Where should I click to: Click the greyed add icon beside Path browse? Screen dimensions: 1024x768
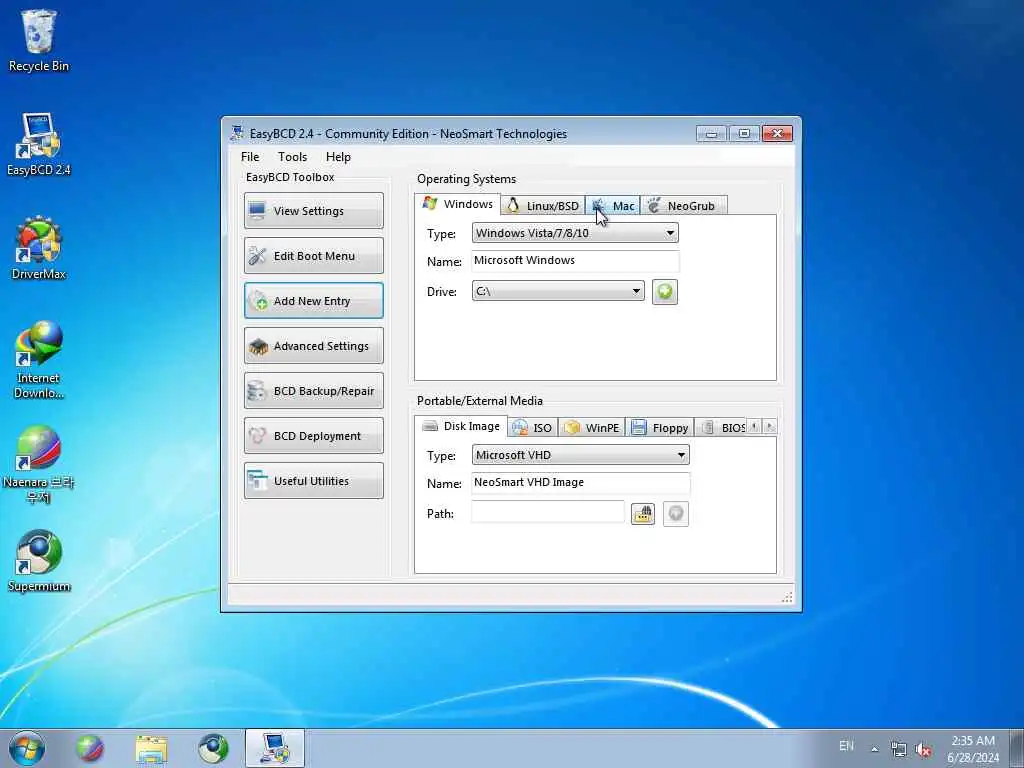coord(676,514)
